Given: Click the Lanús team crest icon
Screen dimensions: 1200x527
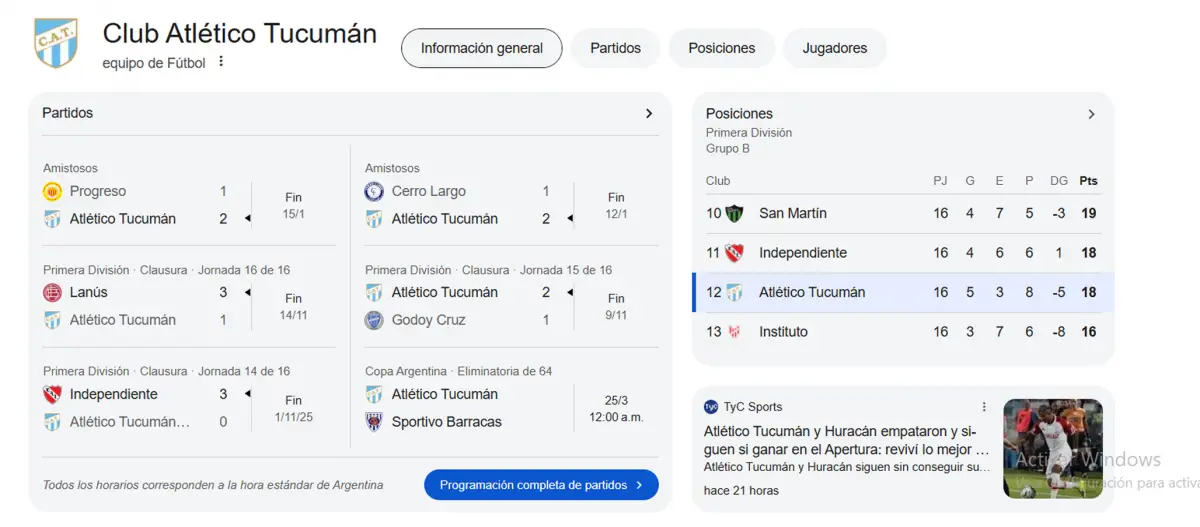Looking at the screenshot, I should pos(53,293).
